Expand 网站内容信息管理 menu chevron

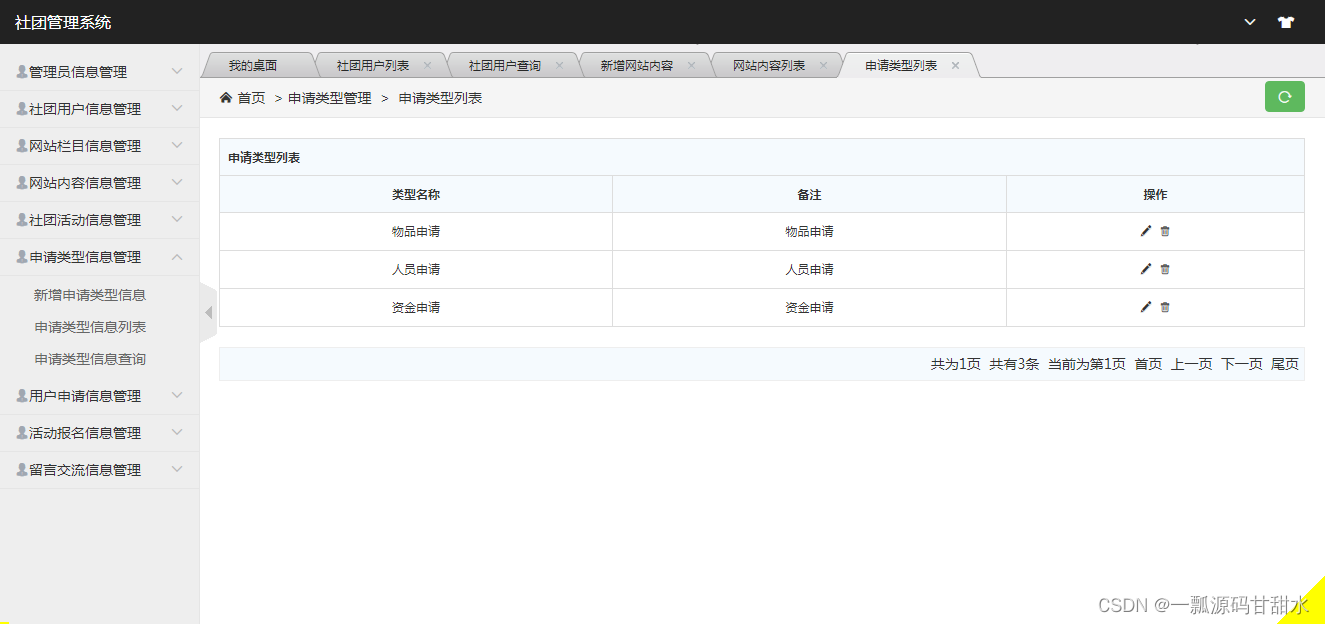coord(177,183)
